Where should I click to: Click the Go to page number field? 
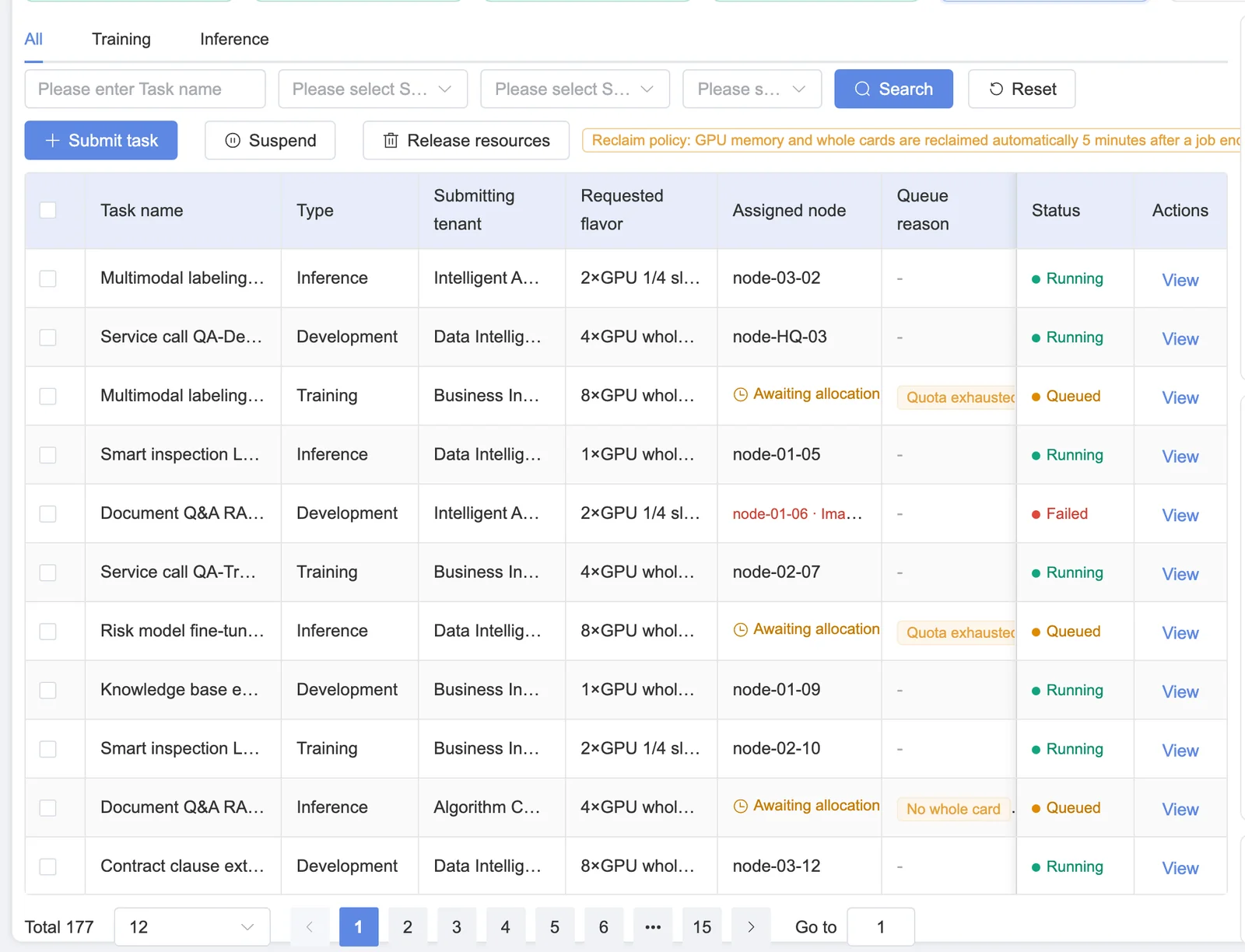[881, 927]
